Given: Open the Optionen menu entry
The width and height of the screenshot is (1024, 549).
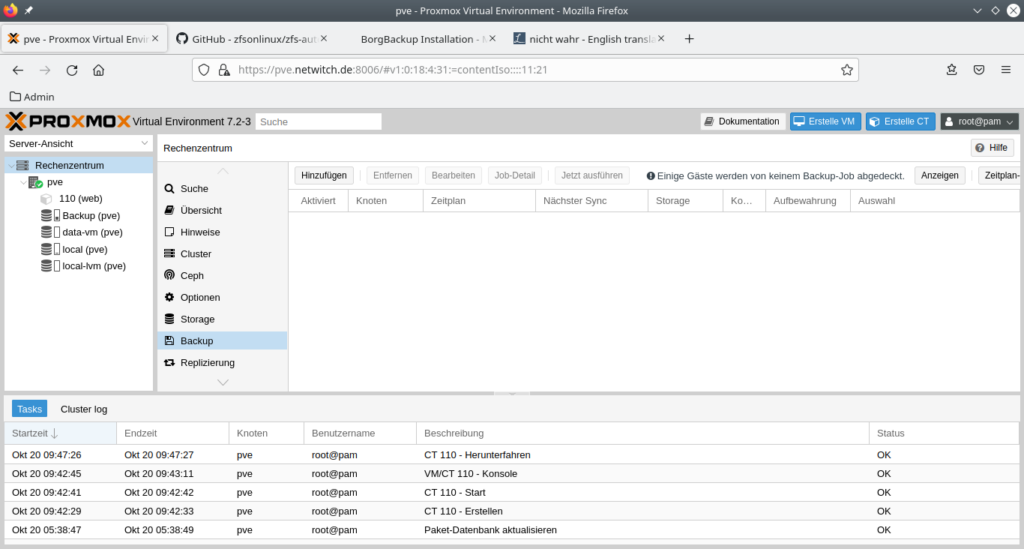Looking at the screenshot, I should click(222, 297).
